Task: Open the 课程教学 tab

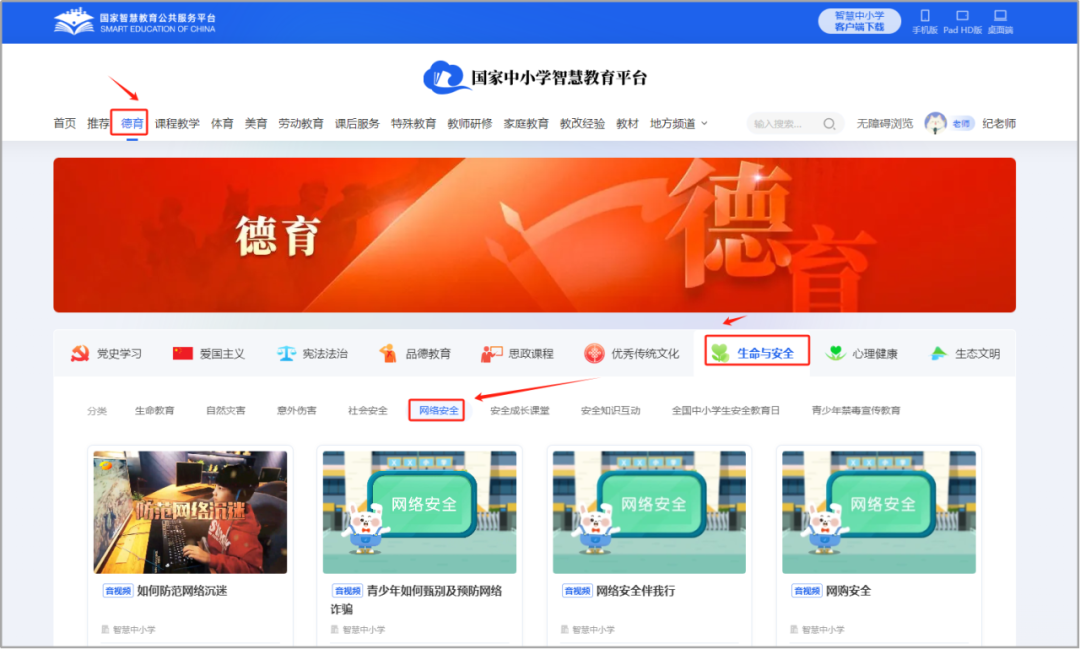Action: tap(177, 123)
